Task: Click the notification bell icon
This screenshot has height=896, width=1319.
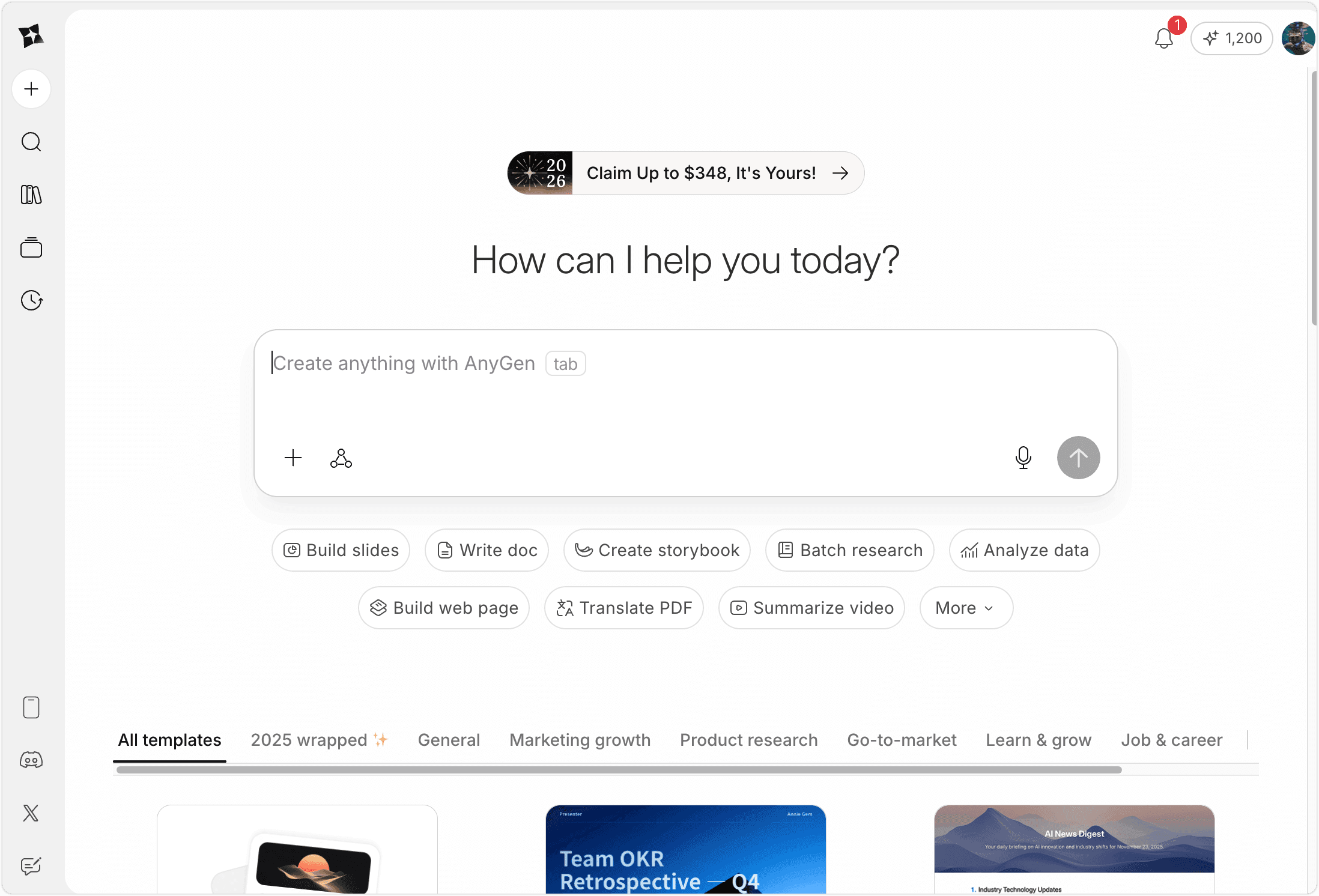Action: coord(1163,38)
